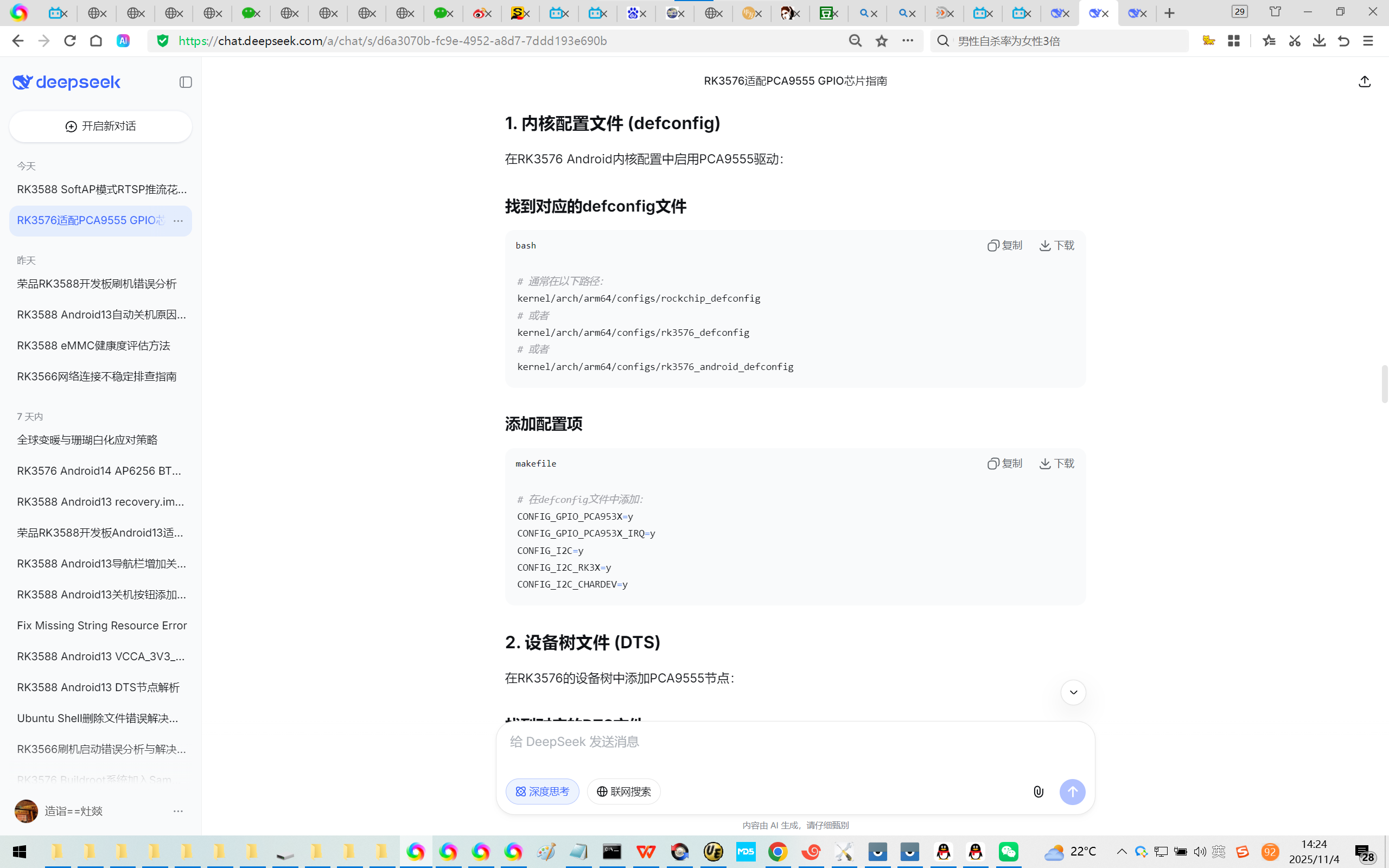Click the send message arrow button
Image resolution: width=1389 pixels, height=868 pixels.
[1072, 792]
